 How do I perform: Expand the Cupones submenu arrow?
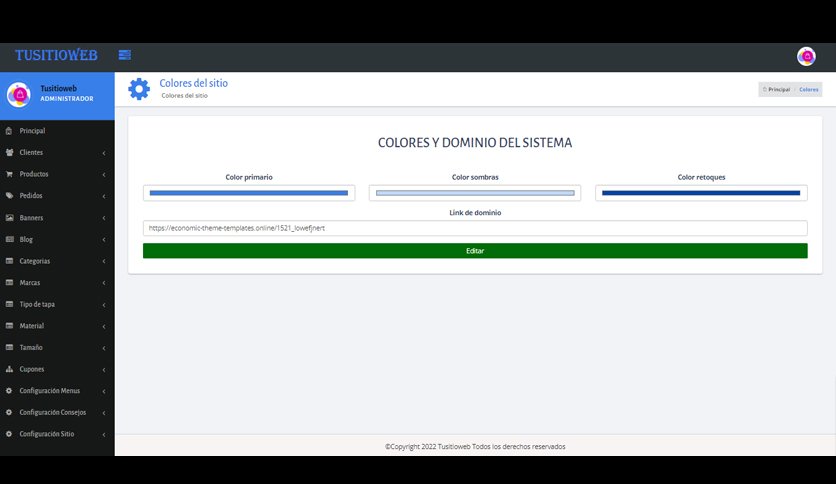tap(104, 369)
